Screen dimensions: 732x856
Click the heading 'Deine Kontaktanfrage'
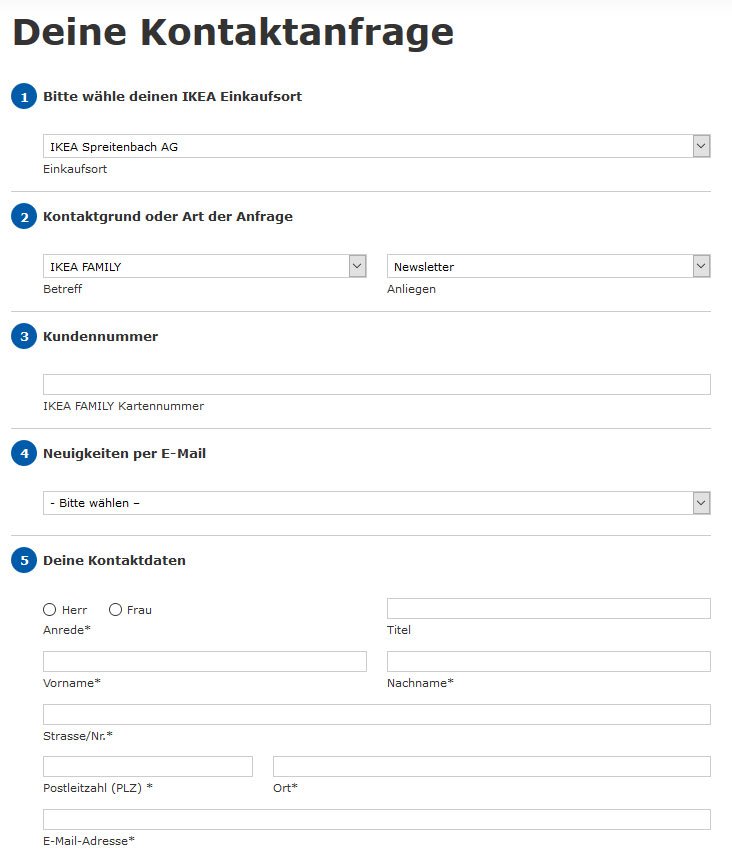click(x=233, y=33)
